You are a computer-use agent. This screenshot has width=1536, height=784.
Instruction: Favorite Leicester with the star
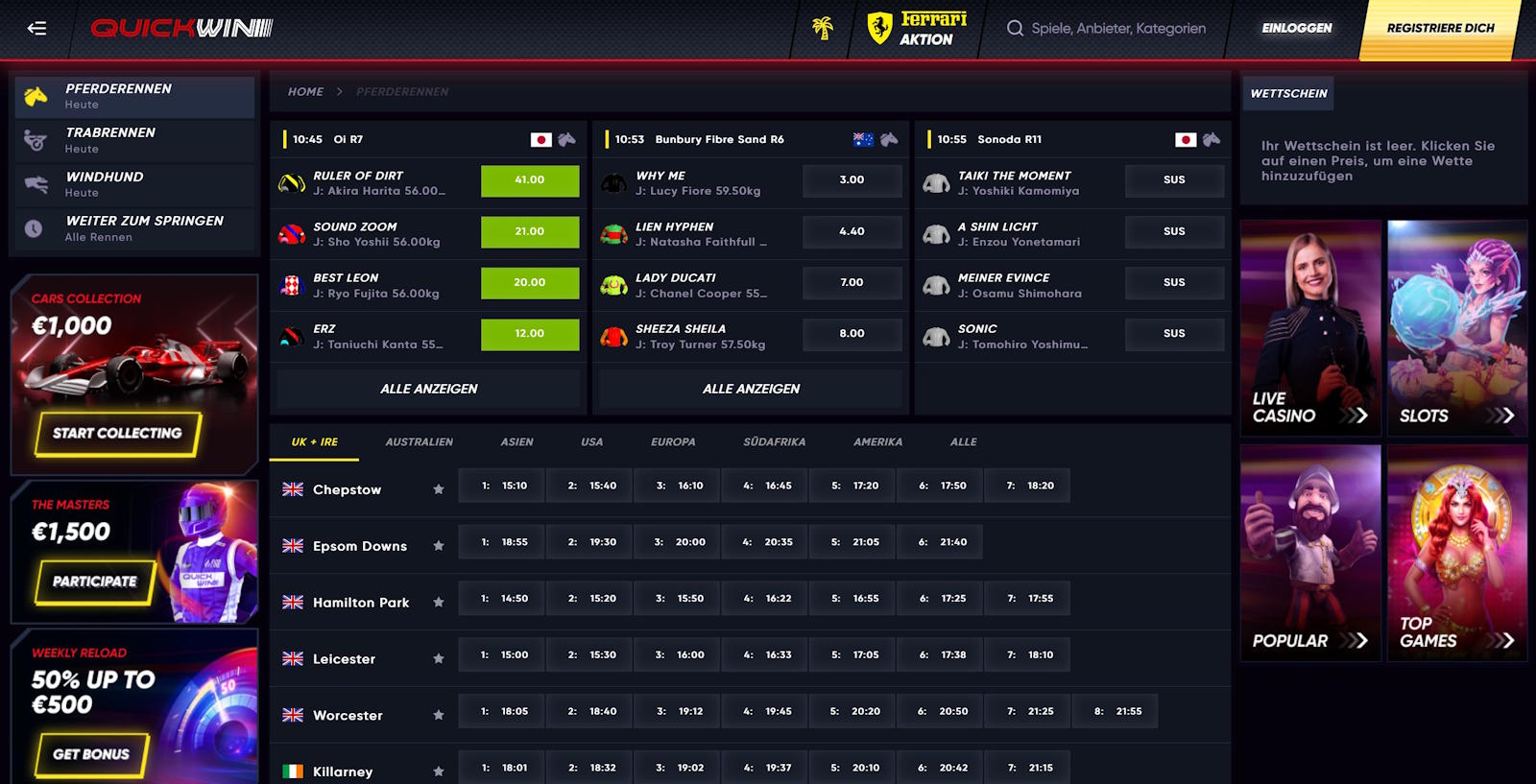coord(439,659)
